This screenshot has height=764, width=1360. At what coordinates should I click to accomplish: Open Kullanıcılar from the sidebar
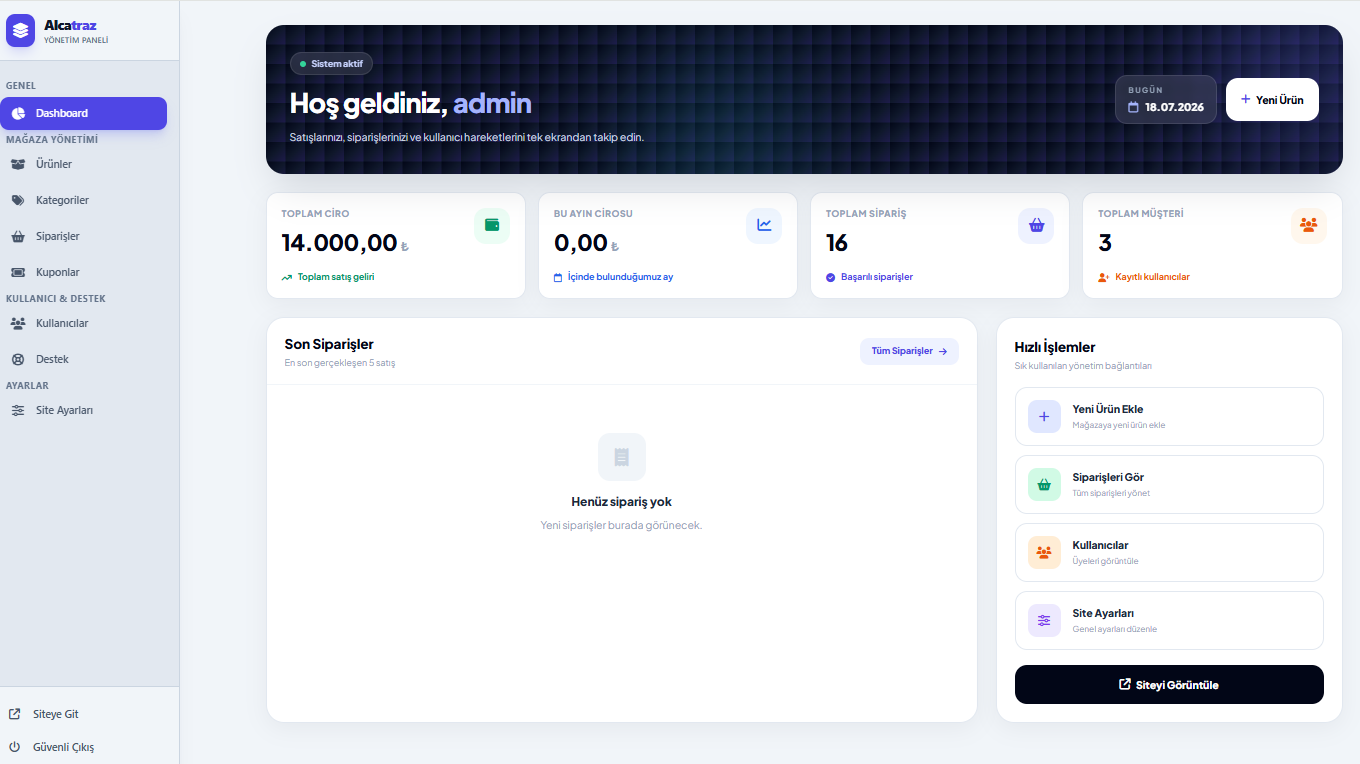click(83, 323)
